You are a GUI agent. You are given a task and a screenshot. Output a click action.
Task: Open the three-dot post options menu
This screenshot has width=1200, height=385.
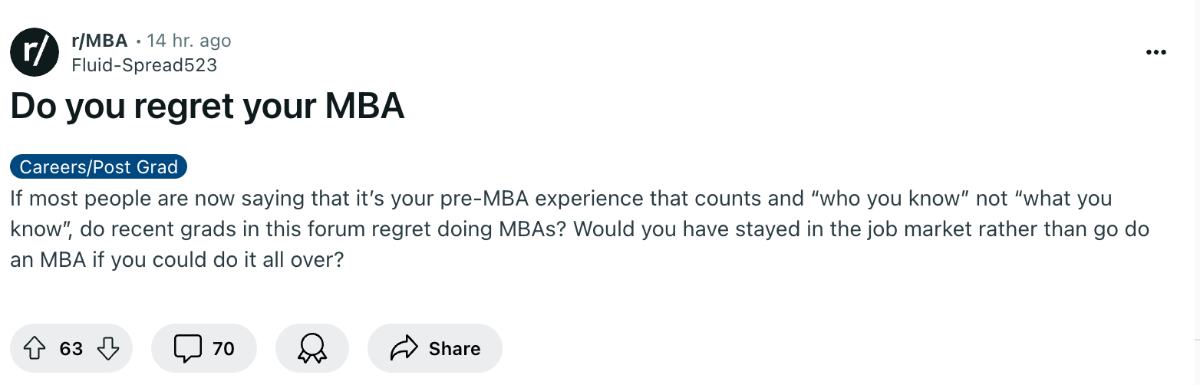pyautogui.click(x=1157, y=52)
